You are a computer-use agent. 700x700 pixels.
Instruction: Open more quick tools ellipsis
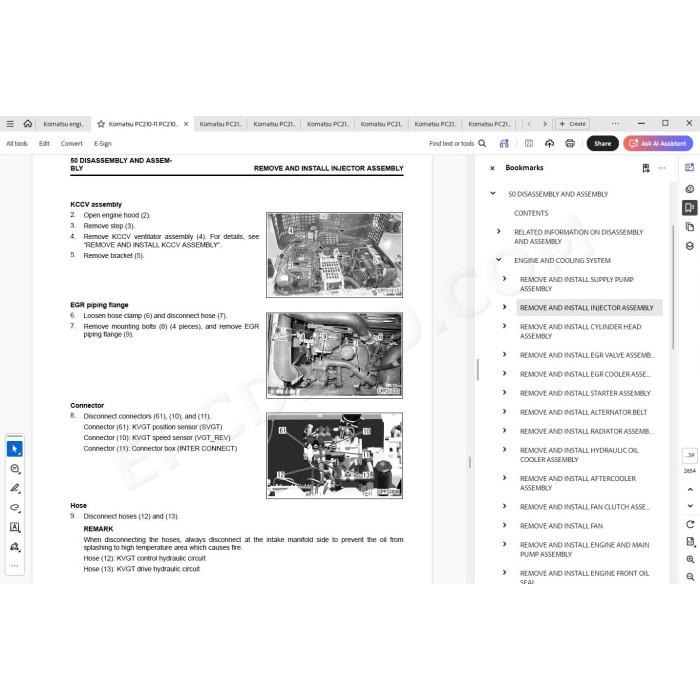[15, 566]
